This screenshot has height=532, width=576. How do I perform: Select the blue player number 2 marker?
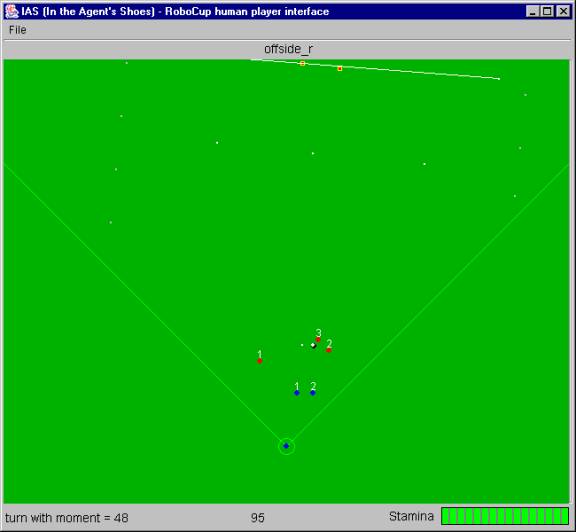(313, 393)
